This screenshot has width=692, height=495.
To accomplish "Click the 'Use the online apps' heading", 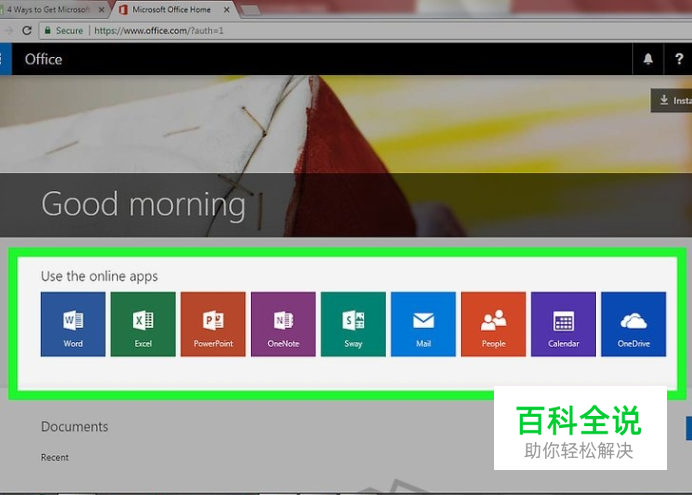I will [99, 277].
